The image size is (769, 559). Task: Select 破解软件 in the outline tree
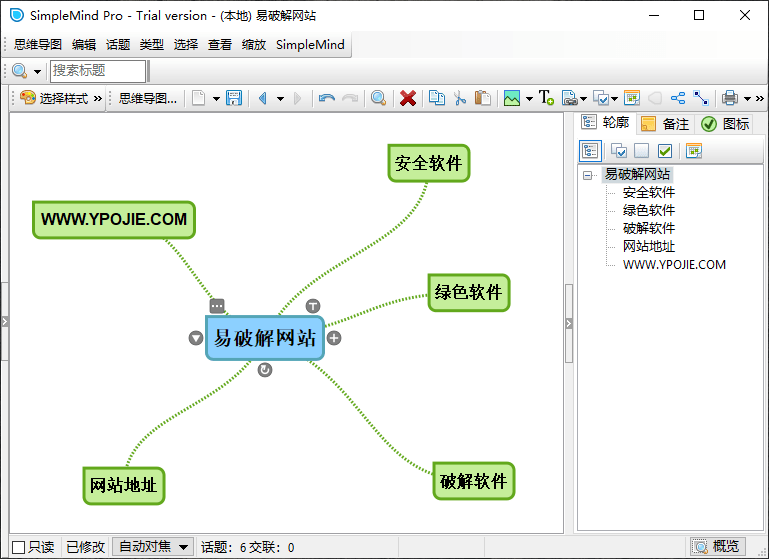(649, 229)
